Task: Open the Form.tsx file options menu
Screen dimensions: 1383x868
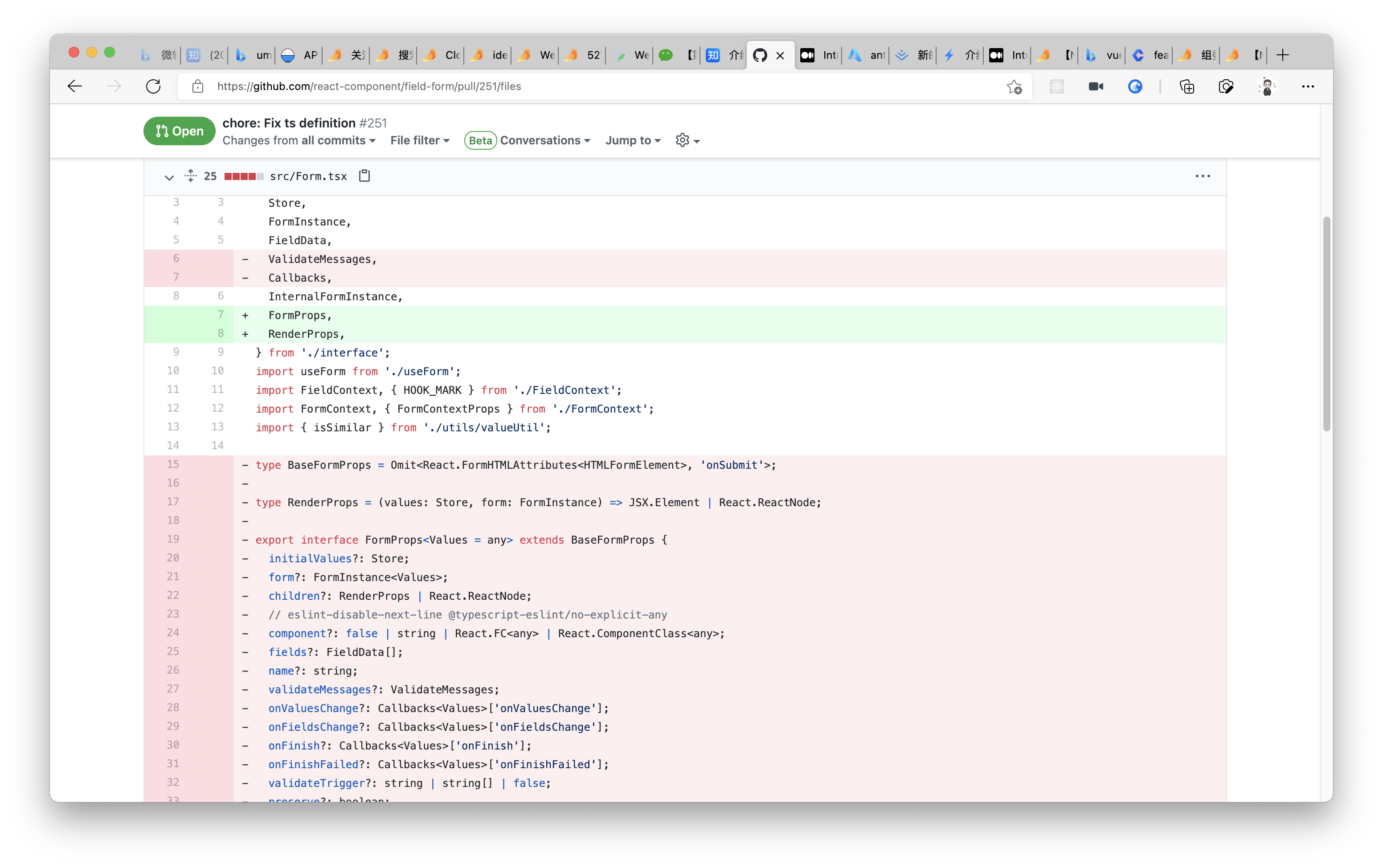Action: click(1202, 176)
